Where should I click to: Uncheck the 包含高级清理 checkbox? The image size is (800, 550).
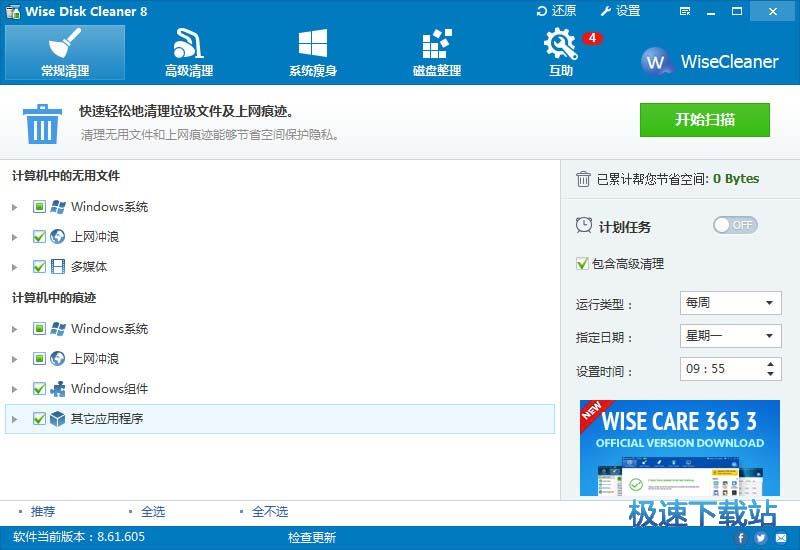click(583, 264)
